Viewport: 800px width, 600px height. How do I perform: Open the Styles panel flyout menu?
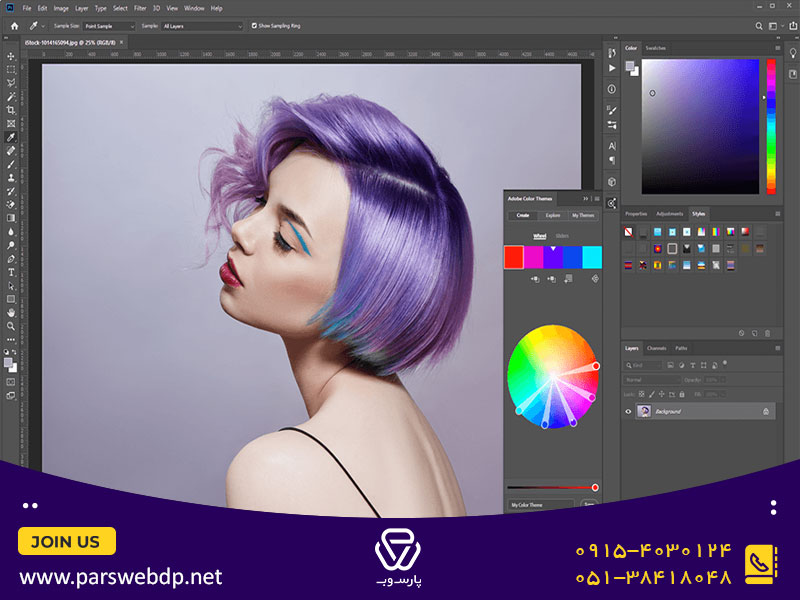click(778, 214)
